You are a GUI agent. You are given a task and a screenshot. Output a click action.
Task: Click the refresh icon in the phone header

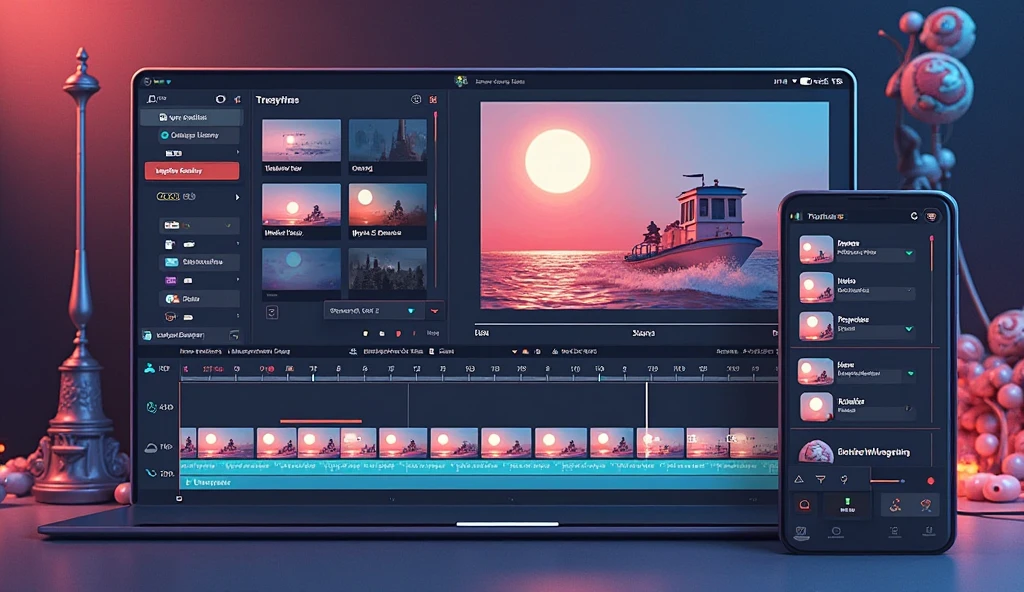click(x=914, y=216)
